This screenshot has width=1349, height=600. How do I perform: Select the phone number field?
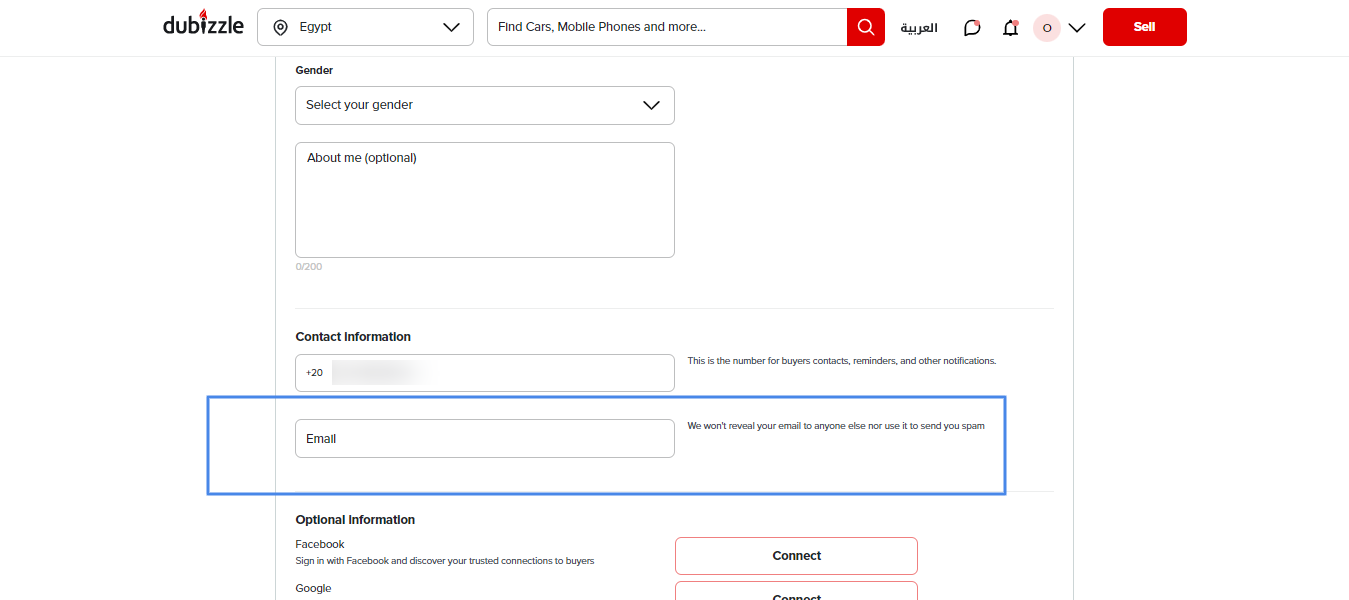[x=500, y=373]
